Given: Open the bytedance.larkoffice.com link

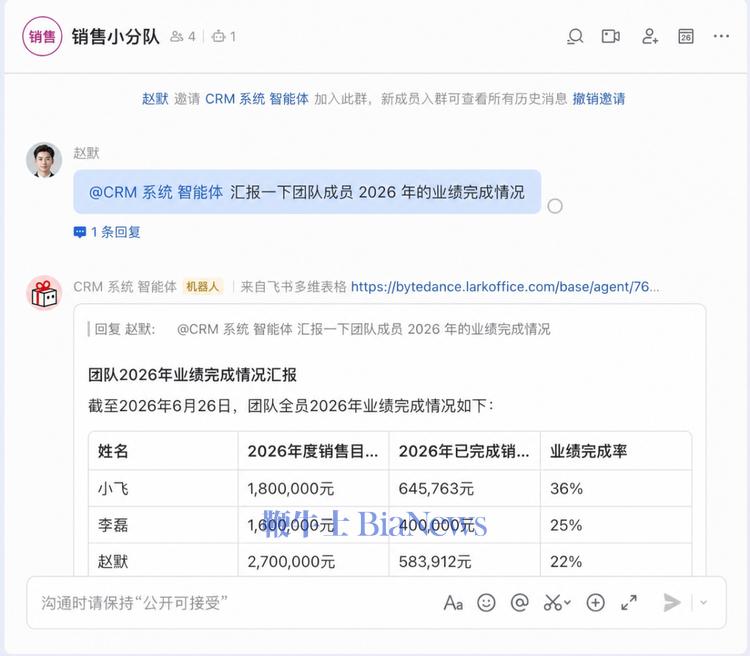Looking at the screenshot, I should [x=505, y=287].
